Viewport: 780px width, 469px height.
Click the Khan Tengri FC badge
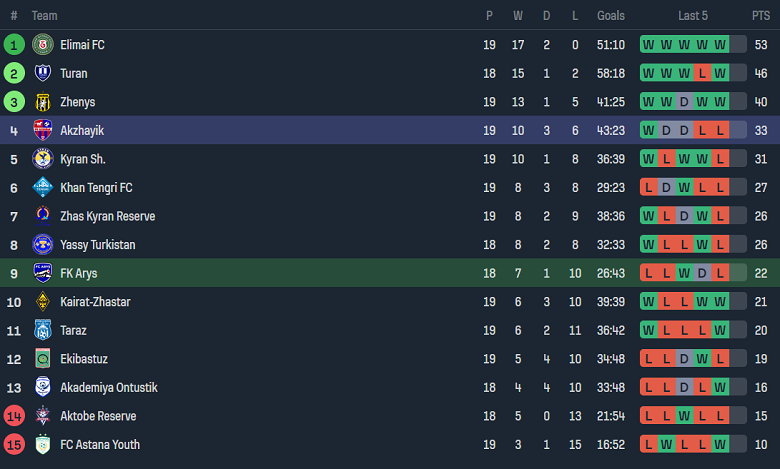point(42,188)
